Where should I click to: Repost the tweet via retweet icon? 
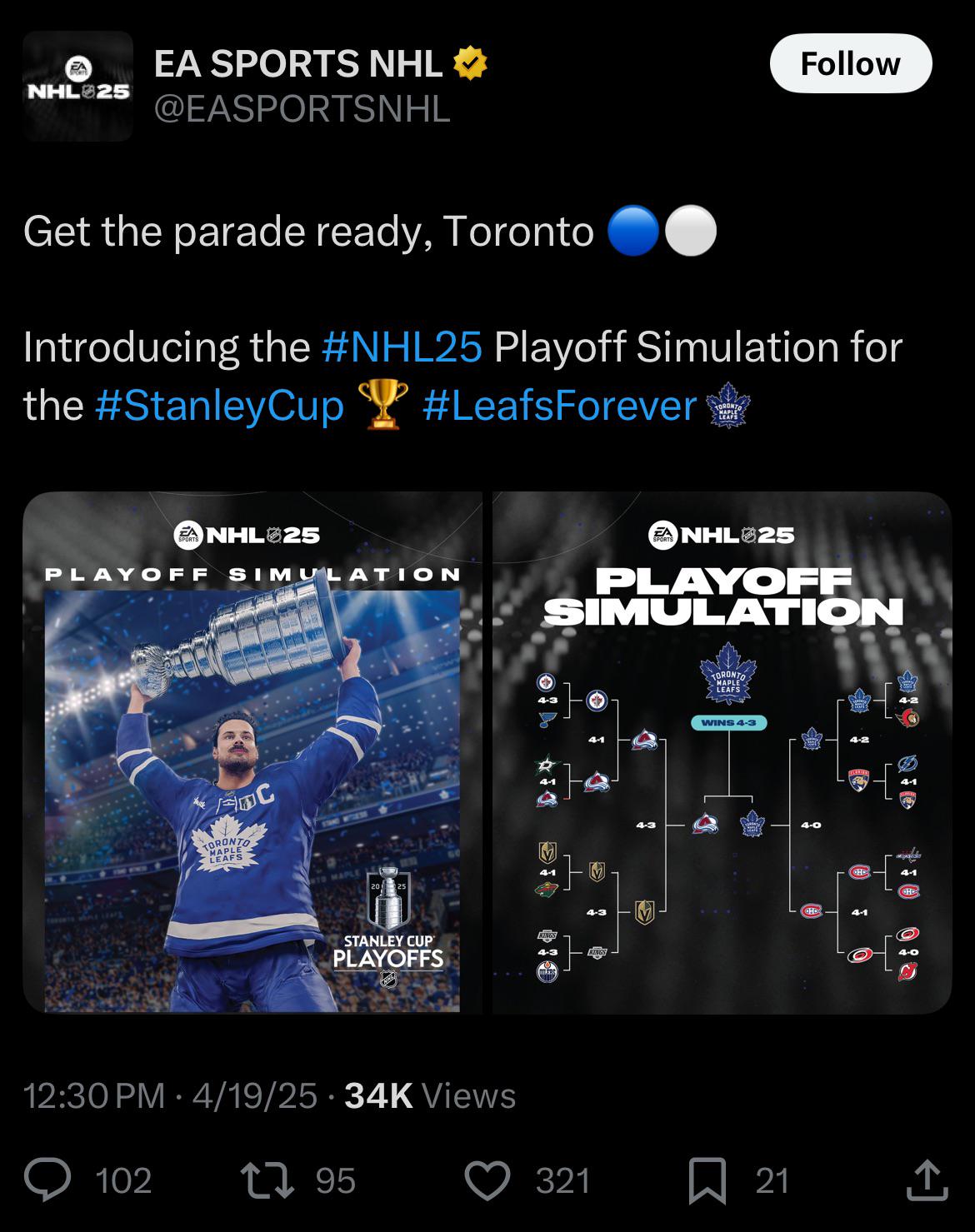point(267,1180)
